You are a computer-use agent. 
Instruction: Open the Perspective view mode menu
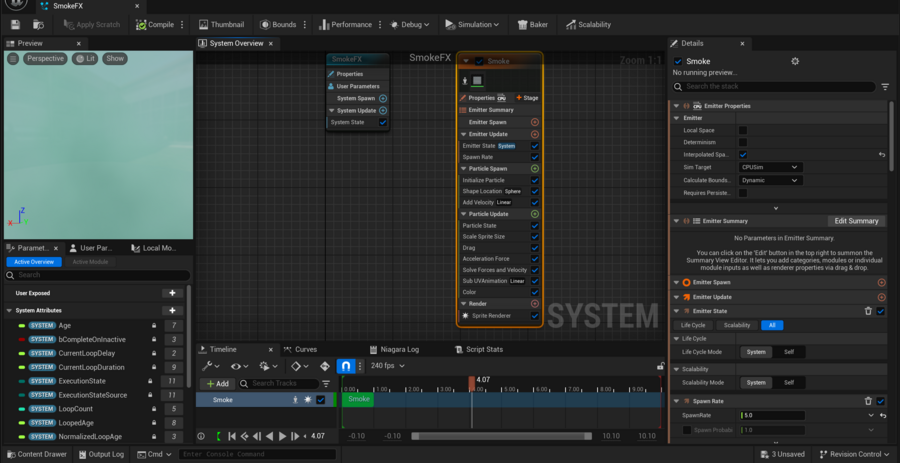(45, 59)
